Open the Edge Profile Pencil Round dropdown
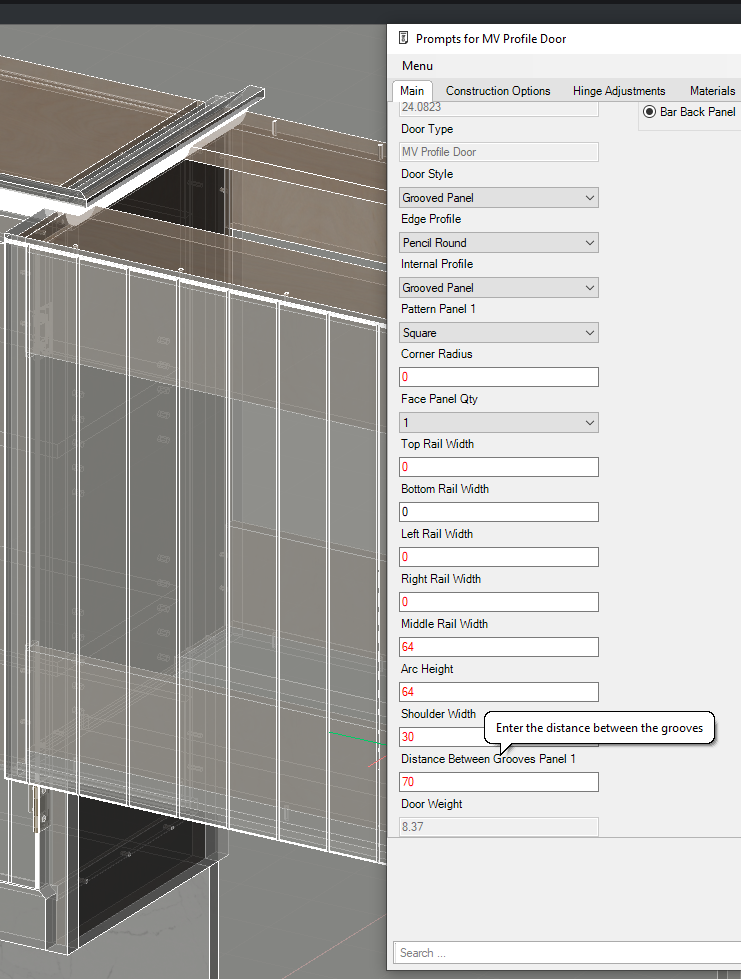Image resolution: width=741 pixels, height=979 pixels. pyautogui.click(x=499, y=243)
